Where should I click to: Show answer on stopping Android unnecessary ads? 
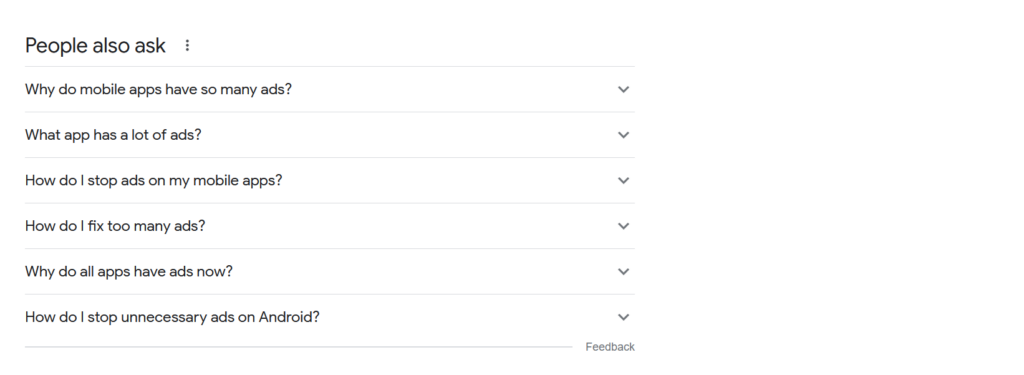click(329, 318)
